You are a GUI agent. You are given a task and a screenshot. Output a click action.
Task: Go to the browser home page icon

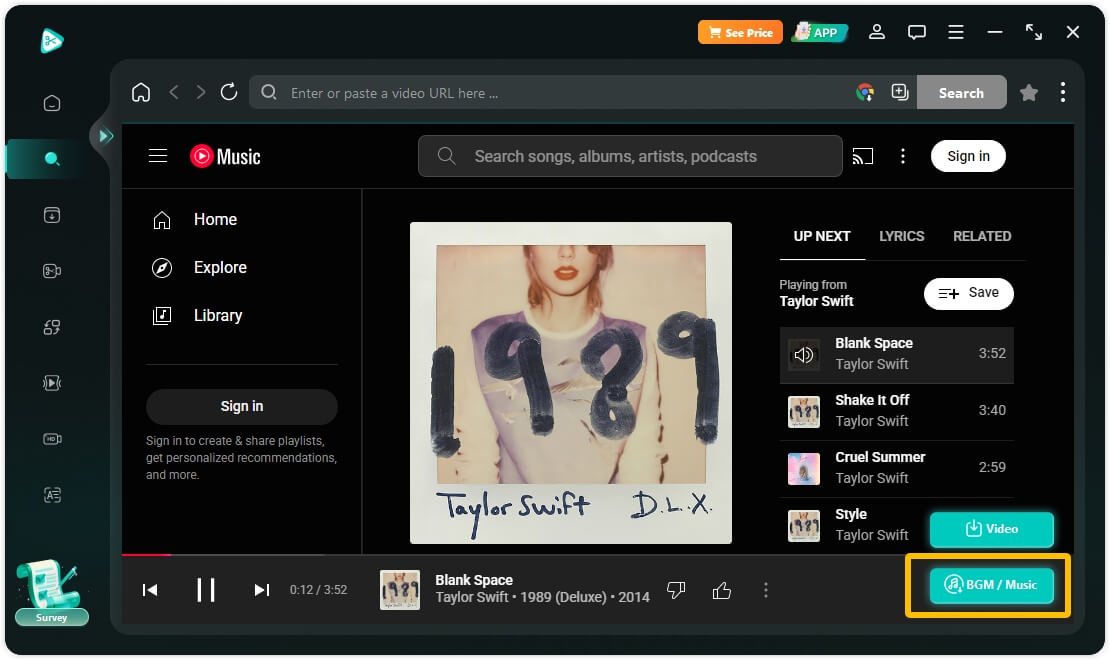click(x=141, y=92)
